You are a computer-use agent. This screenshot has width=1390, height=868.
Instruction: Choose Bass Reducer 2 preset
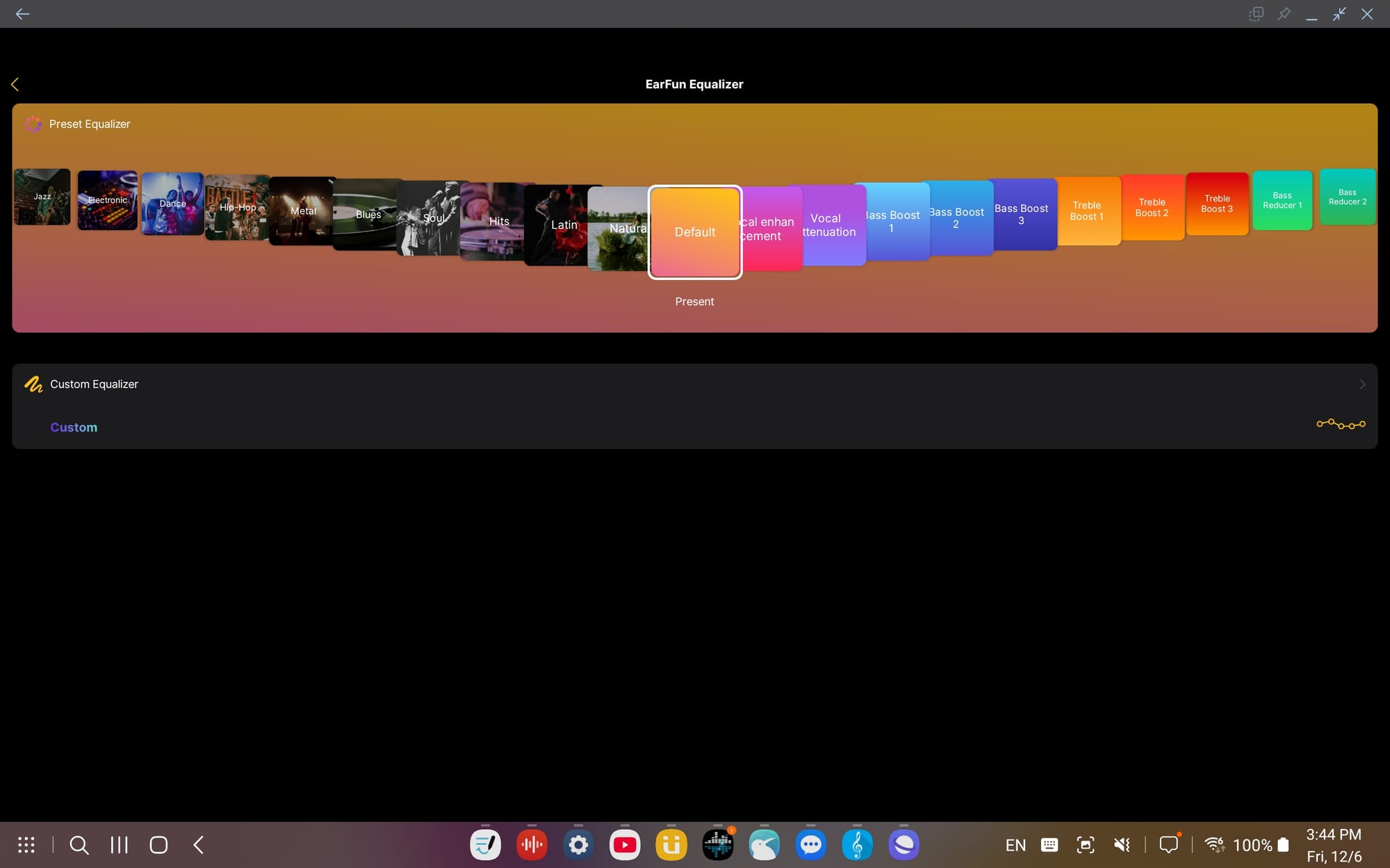coord(1348,197)
